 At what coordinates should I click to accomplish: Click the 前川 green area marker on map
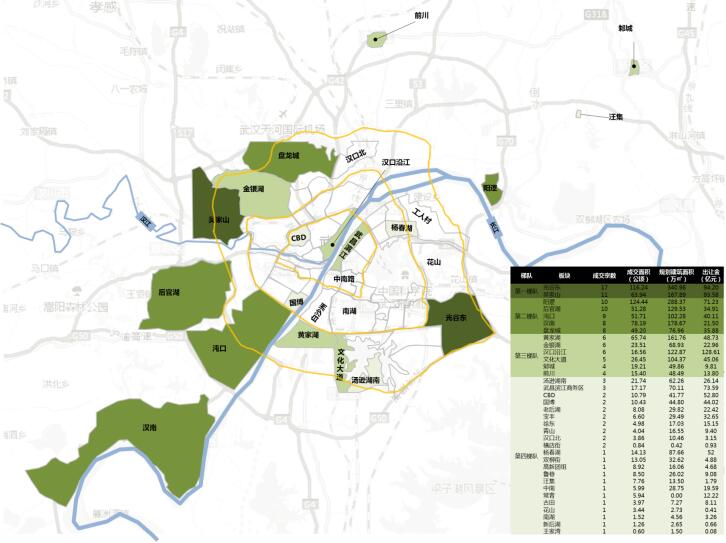coord(376,41)
